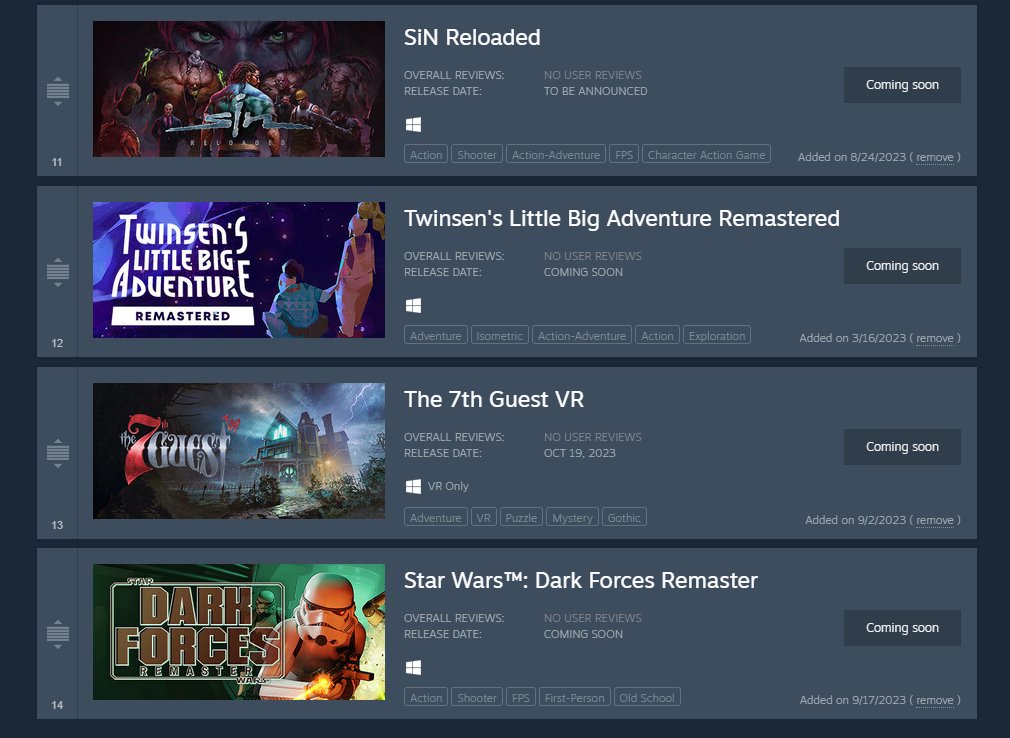
Task: Click the reorder handle for SiN Reloaded
Action: click(x=58, y=91)
